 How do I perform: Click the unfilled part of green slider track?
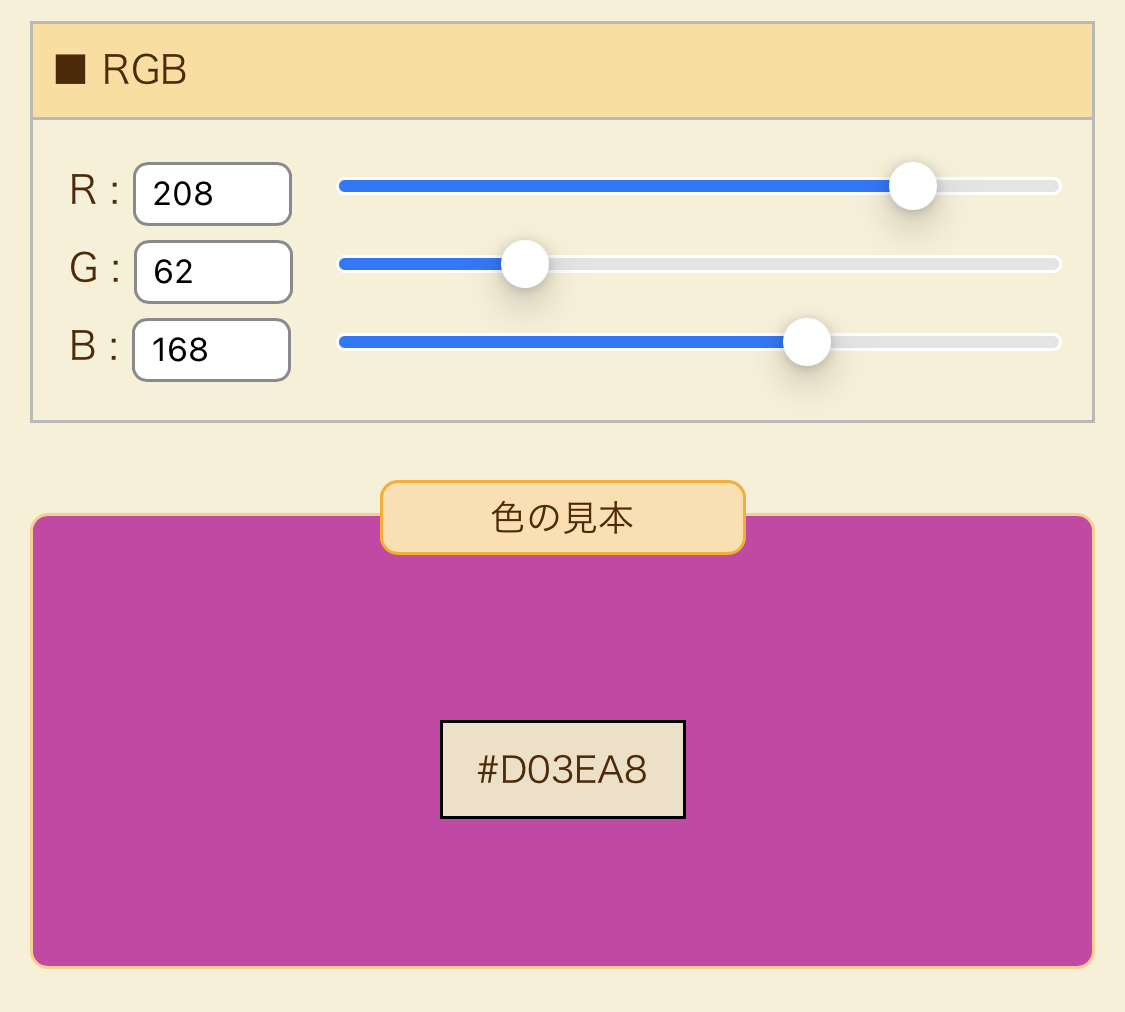(800, 264)
